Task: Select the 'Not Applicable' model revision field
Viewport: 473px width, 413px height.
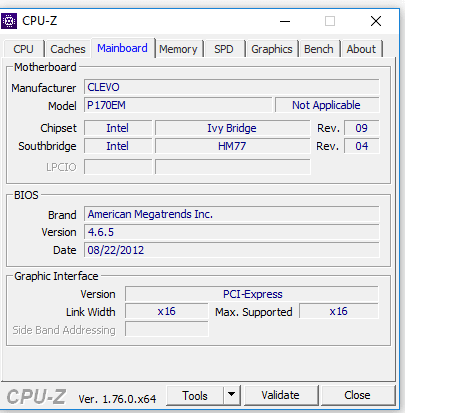Action: pos(327,105)
